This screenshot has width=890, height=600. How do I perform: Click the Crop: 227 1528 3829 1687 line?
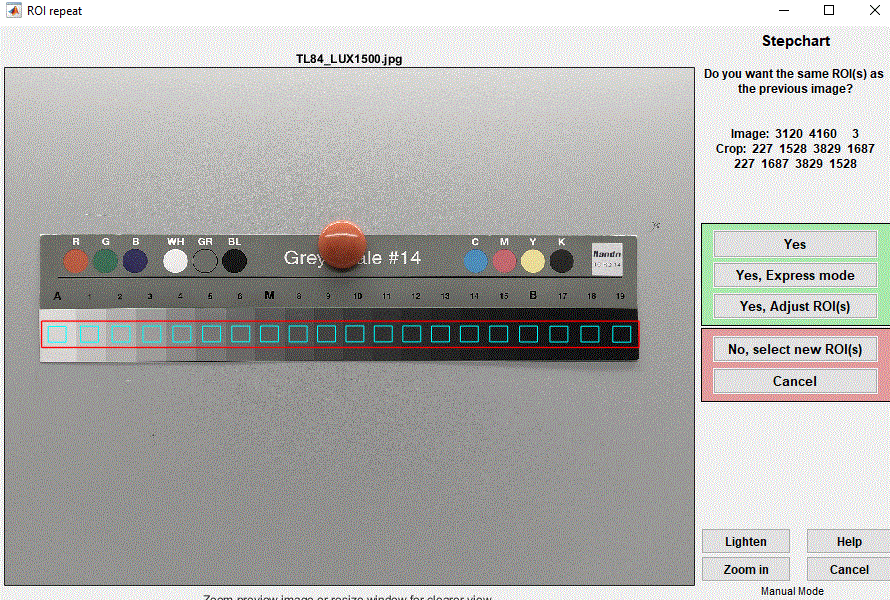(795, 149)
